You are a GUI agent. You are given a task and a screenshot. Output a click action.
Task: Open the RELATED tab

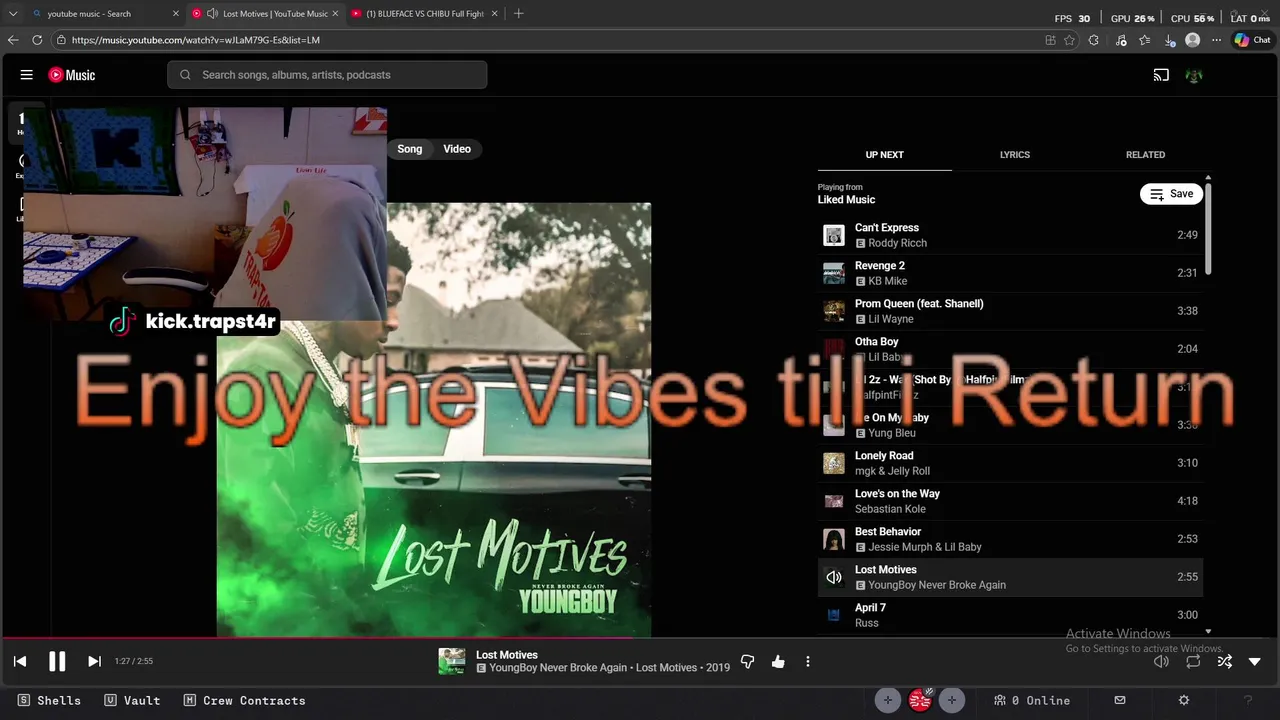click(1145, 155)
